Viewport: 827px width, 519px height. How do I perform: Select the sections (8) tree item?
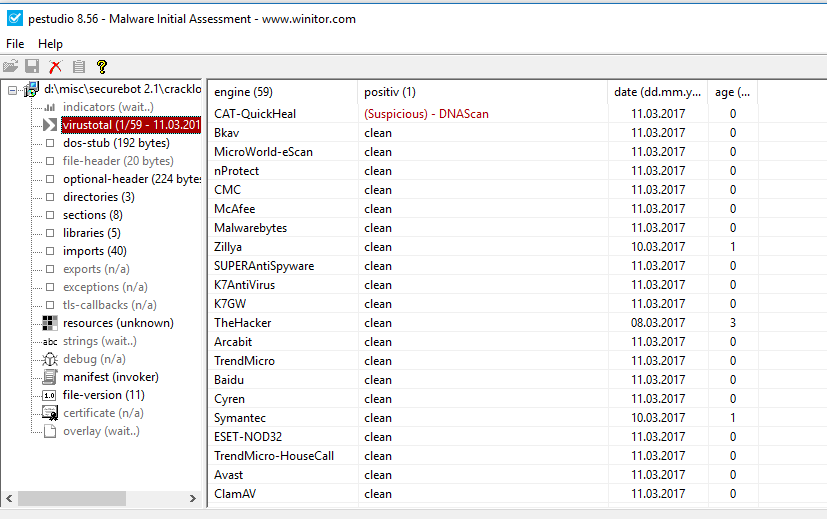(93, 215)
